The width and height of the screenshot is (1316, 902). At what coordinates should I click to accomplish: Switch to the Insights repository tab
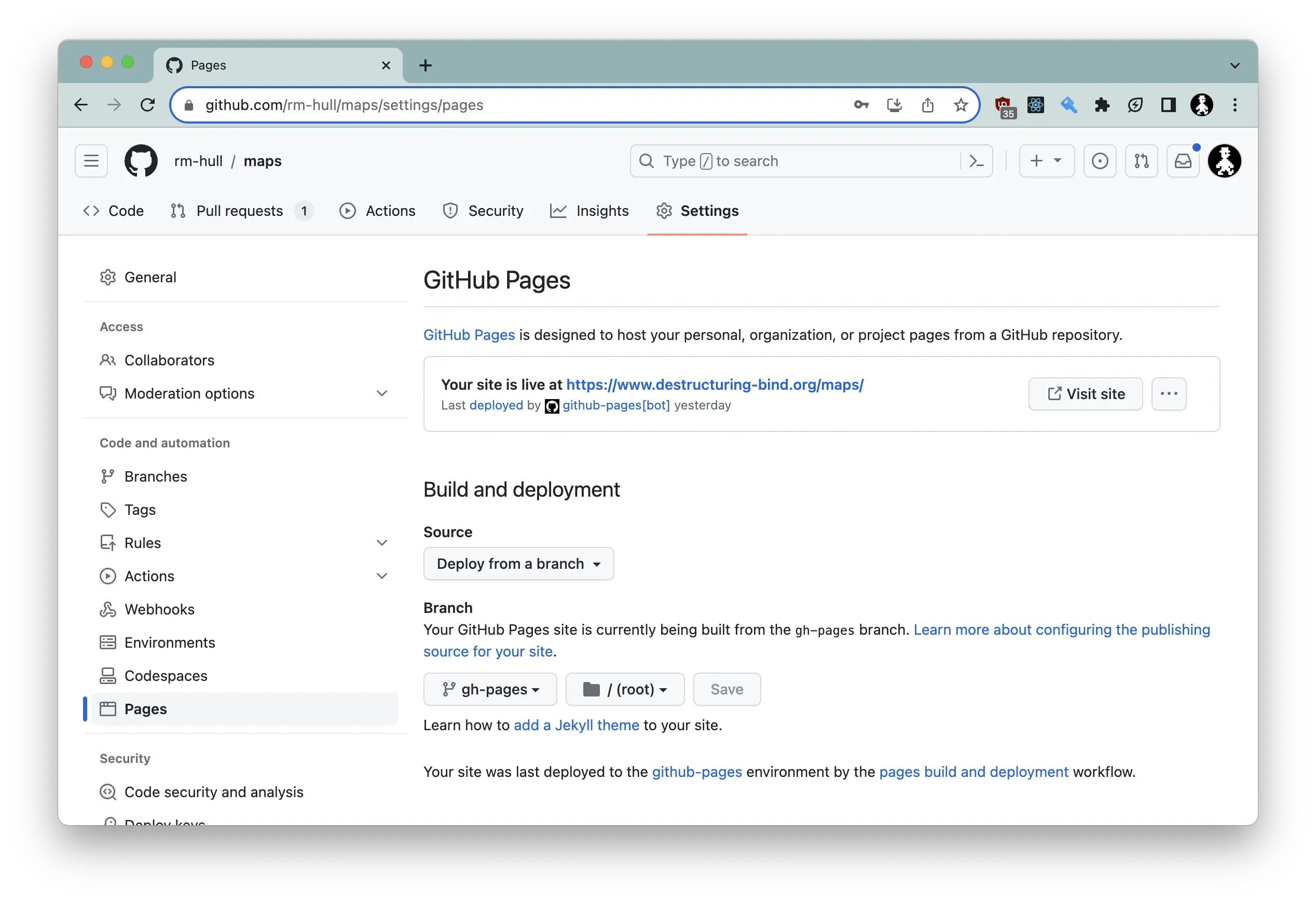[x=590, y=211]
